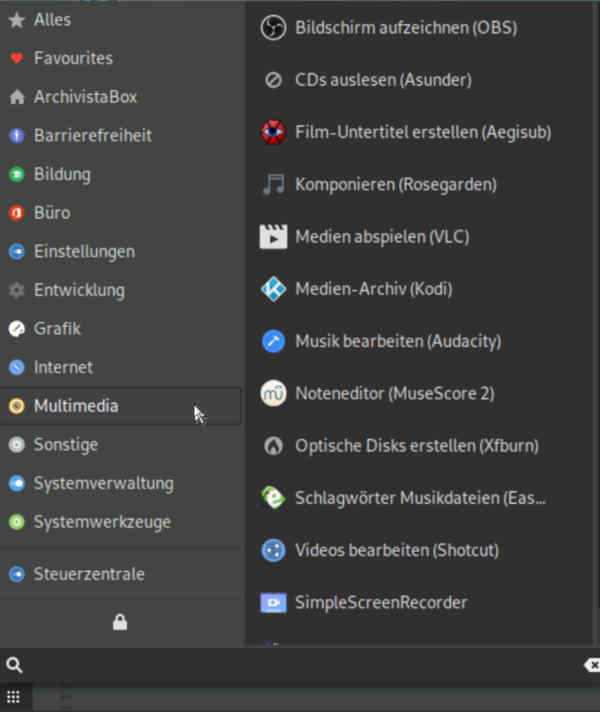Click the search magnifier icon
Viewport: 600px width, 712px height.
pos(14,665)
